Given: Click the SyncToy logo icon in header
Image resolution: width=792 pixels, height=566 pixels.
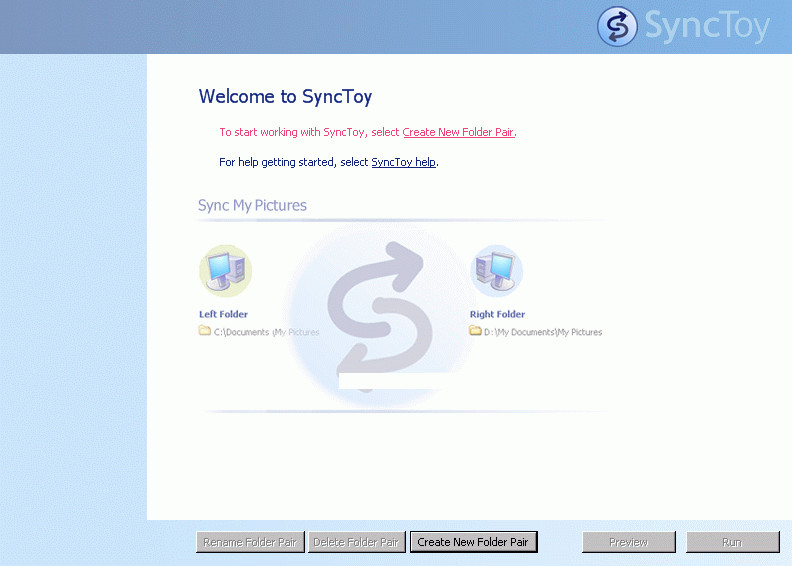Looking at the screenshot, I should [x=617, y=26].
